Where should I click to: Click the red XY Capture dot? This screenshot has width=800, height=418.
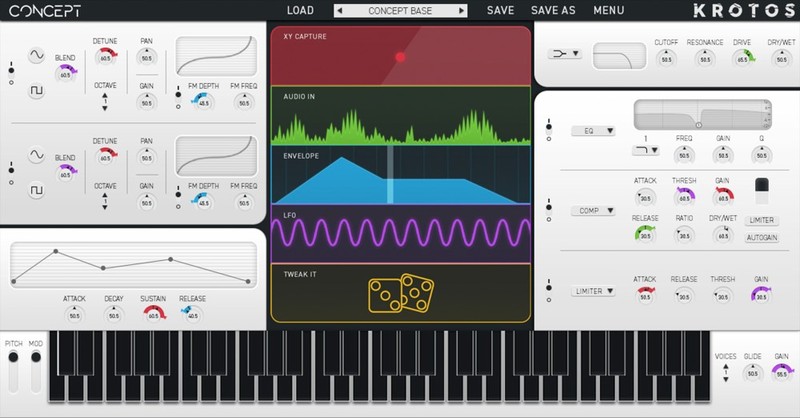(x=401, y=57)
